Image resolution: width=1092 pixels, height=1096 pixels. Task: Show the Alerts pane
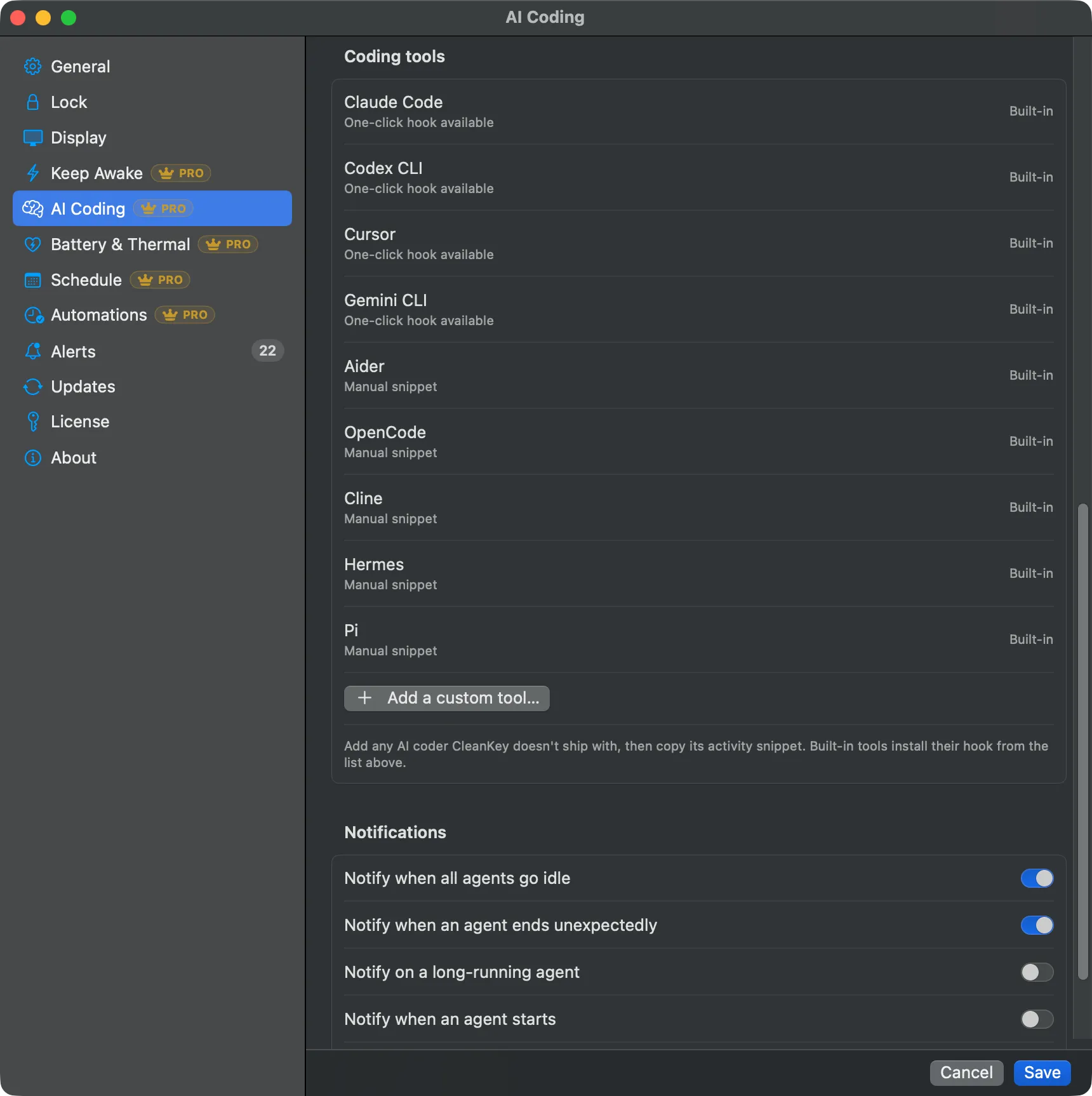152,351
